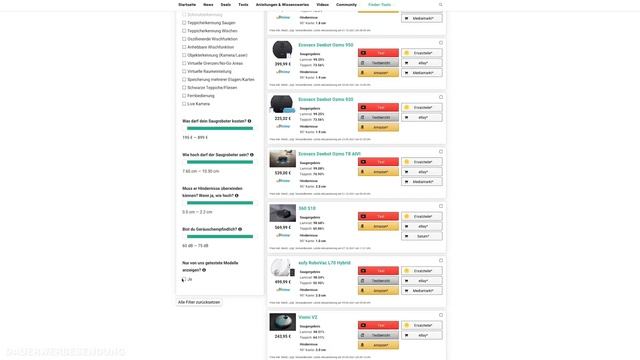The width and height of the screenshot is (640, 360).
Task: Mark Deebot Ozmo T8 AIVI compare checkbox
Action: [441, 152]
